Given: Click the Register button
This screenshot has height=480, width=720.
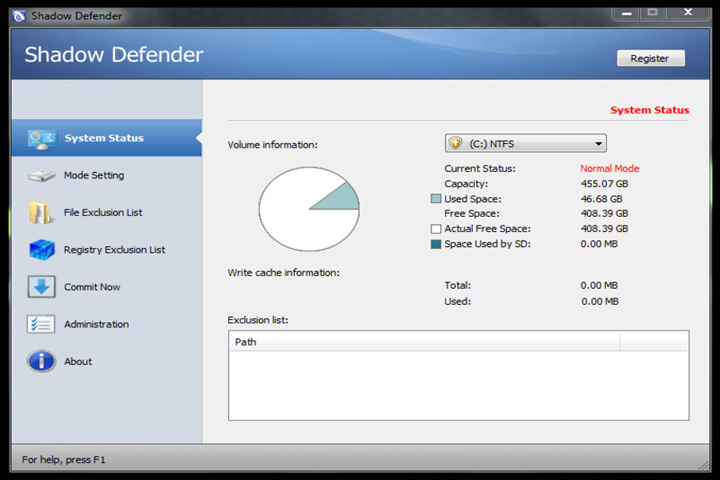Looking at the screenshot, I should pyautogui.click(x=651, y=58).
